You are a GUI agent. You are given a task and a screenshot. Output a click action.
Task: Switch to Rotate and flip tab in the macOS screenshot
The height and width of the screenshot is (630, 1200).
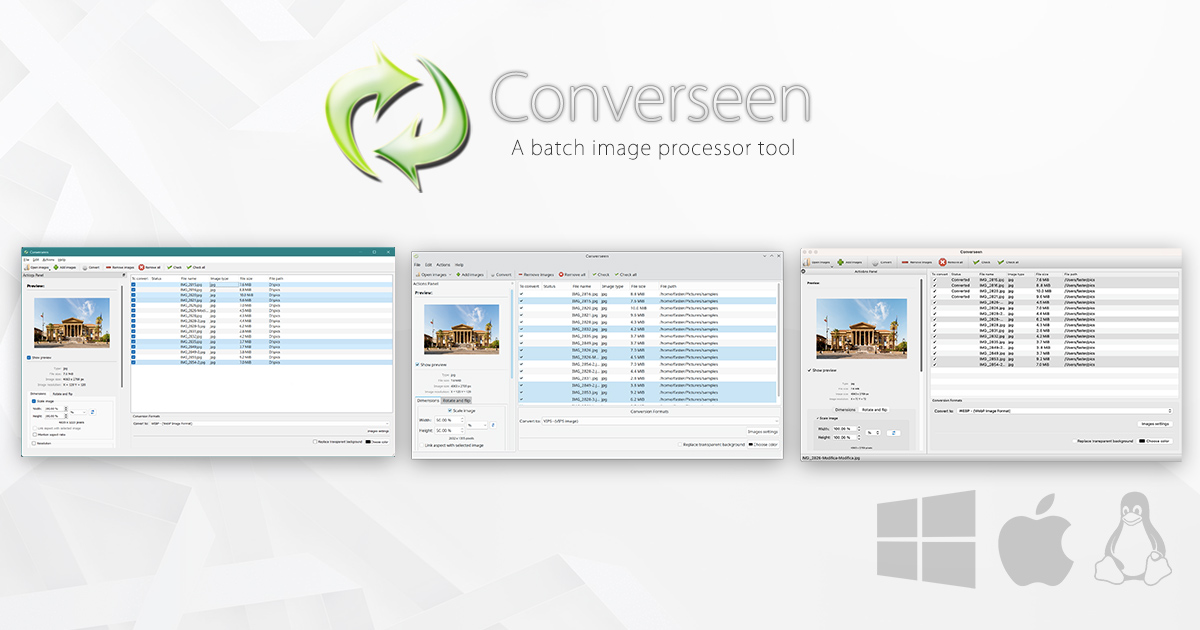click(x=875, y=410)
